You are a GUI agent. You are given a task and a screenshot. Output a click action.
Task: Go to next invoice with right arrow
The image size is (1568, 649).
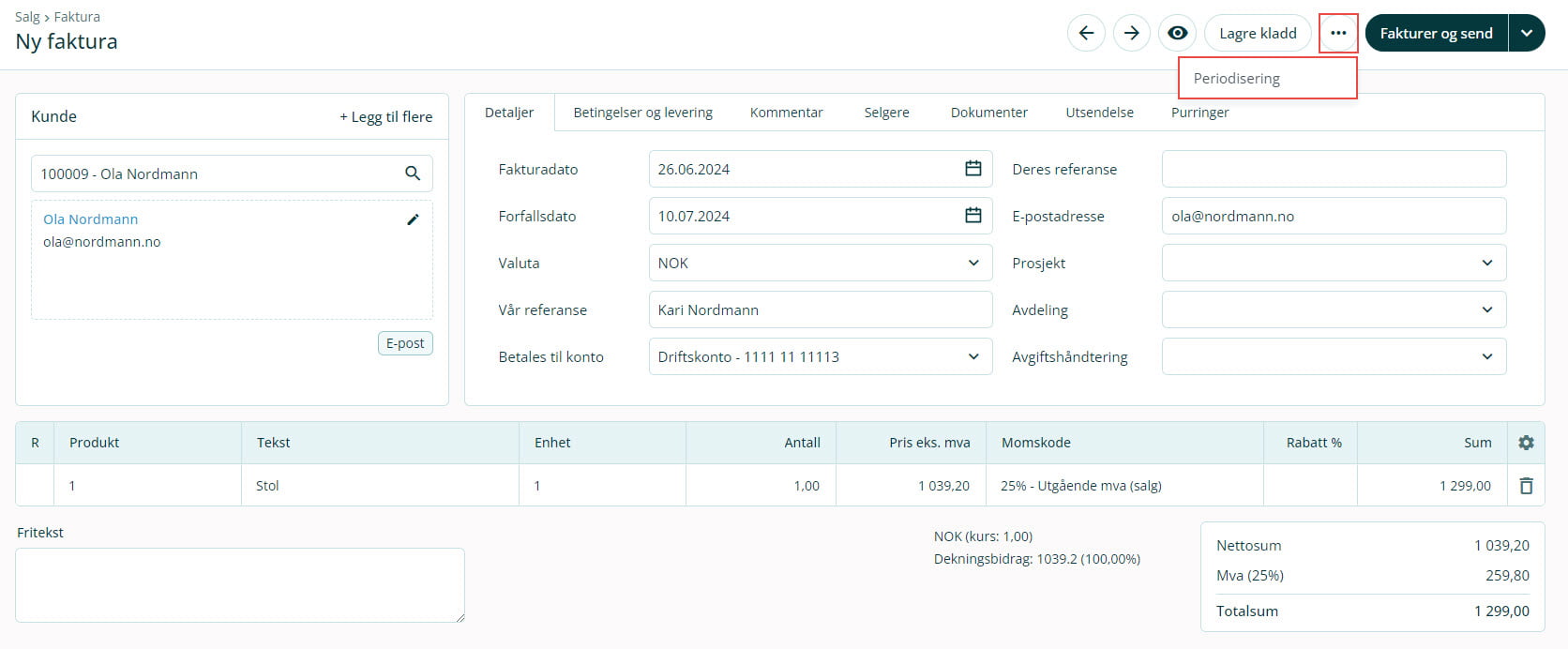[1132, 34]
